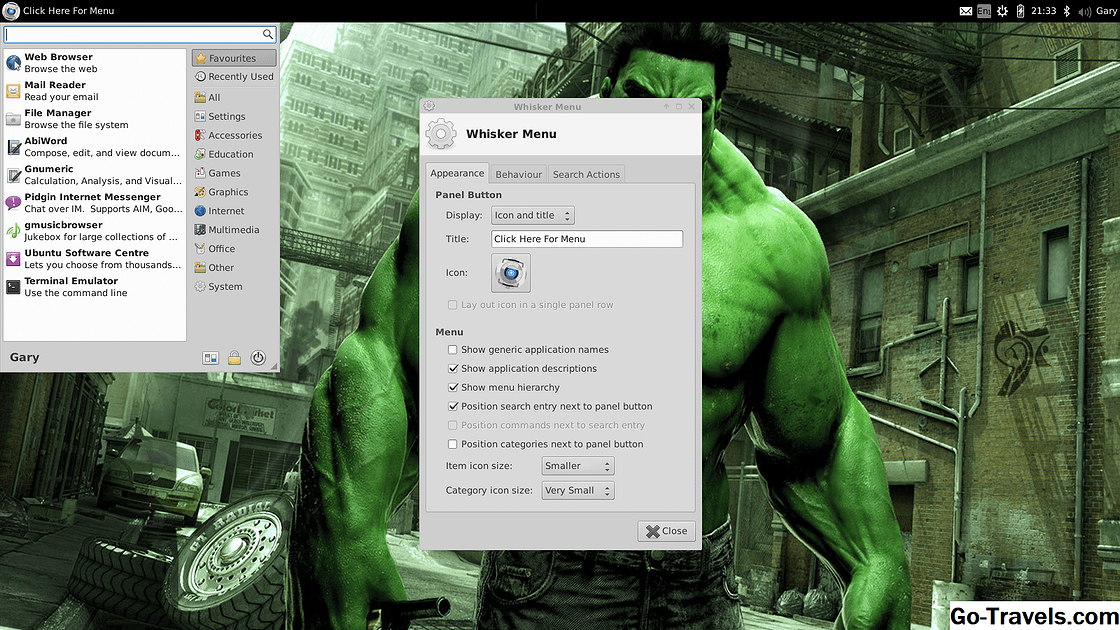Switch to the Behaviour tab
This screenshot has height=630, width=1120.
tap(518, 174)
